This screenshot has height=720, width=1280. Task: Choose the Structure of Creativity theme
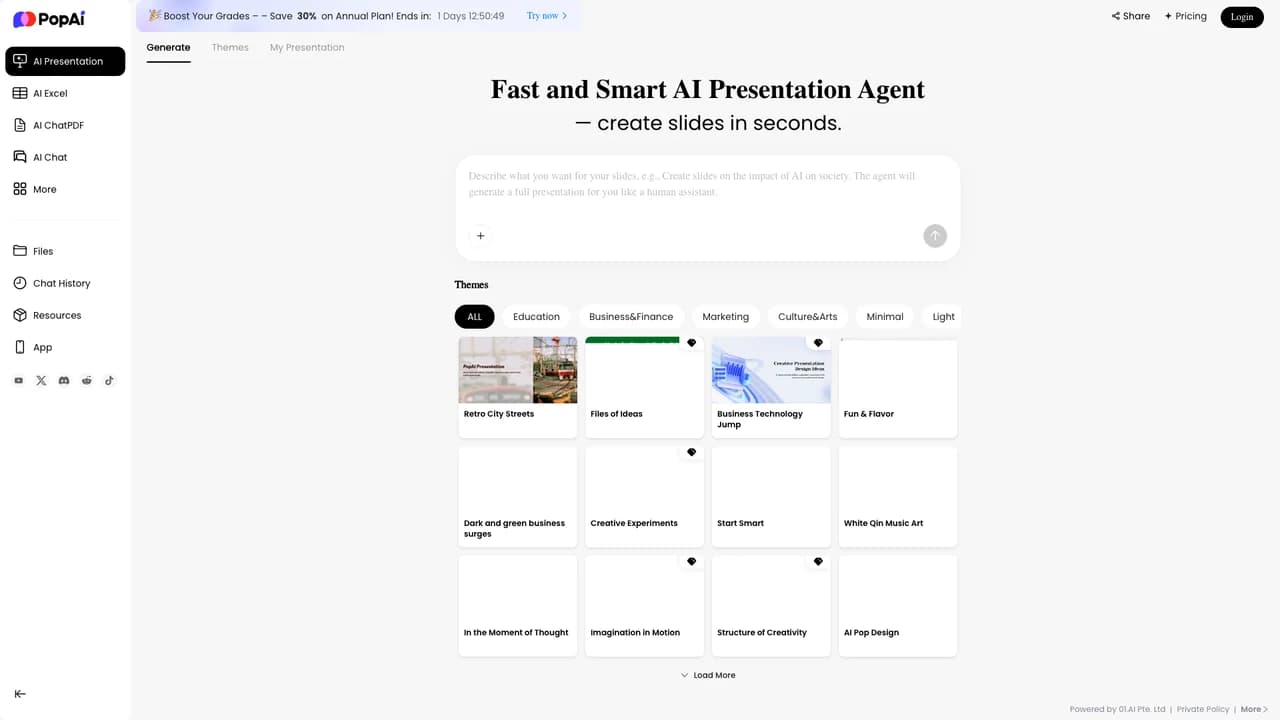(x=771, y=606)
